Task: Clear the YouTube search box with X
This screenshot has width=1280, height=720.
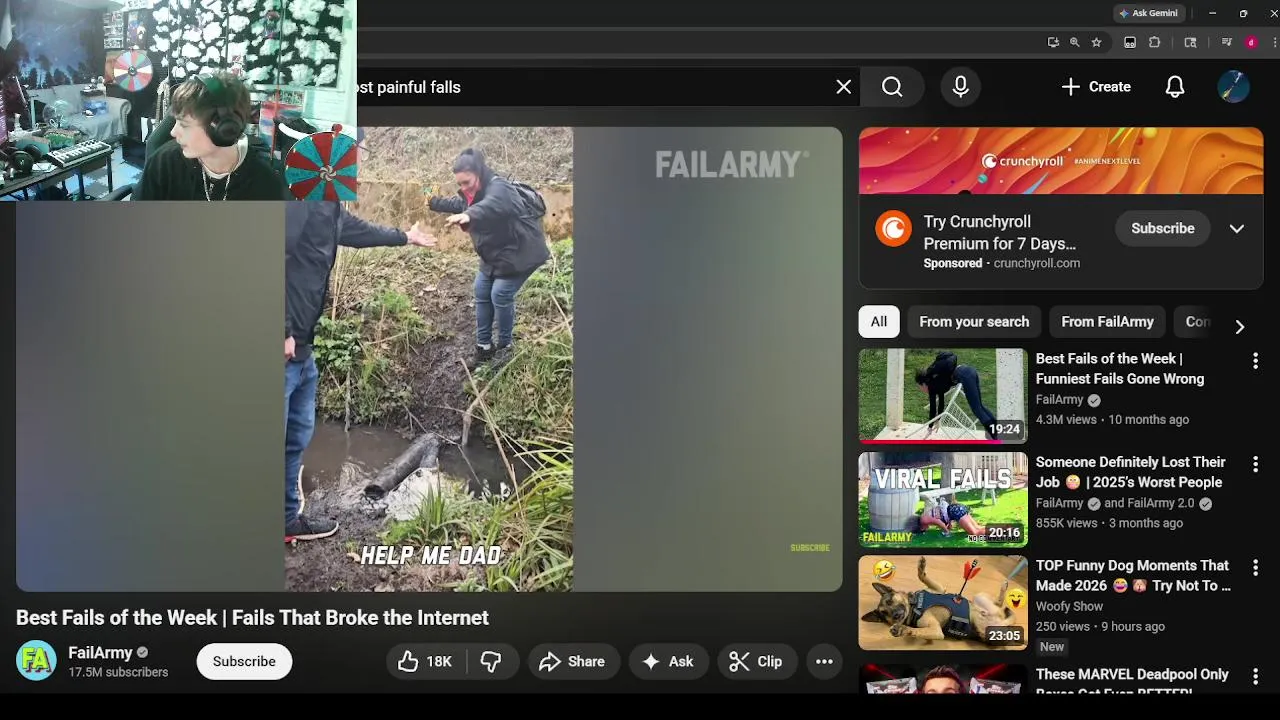Action: pos(844,87)
